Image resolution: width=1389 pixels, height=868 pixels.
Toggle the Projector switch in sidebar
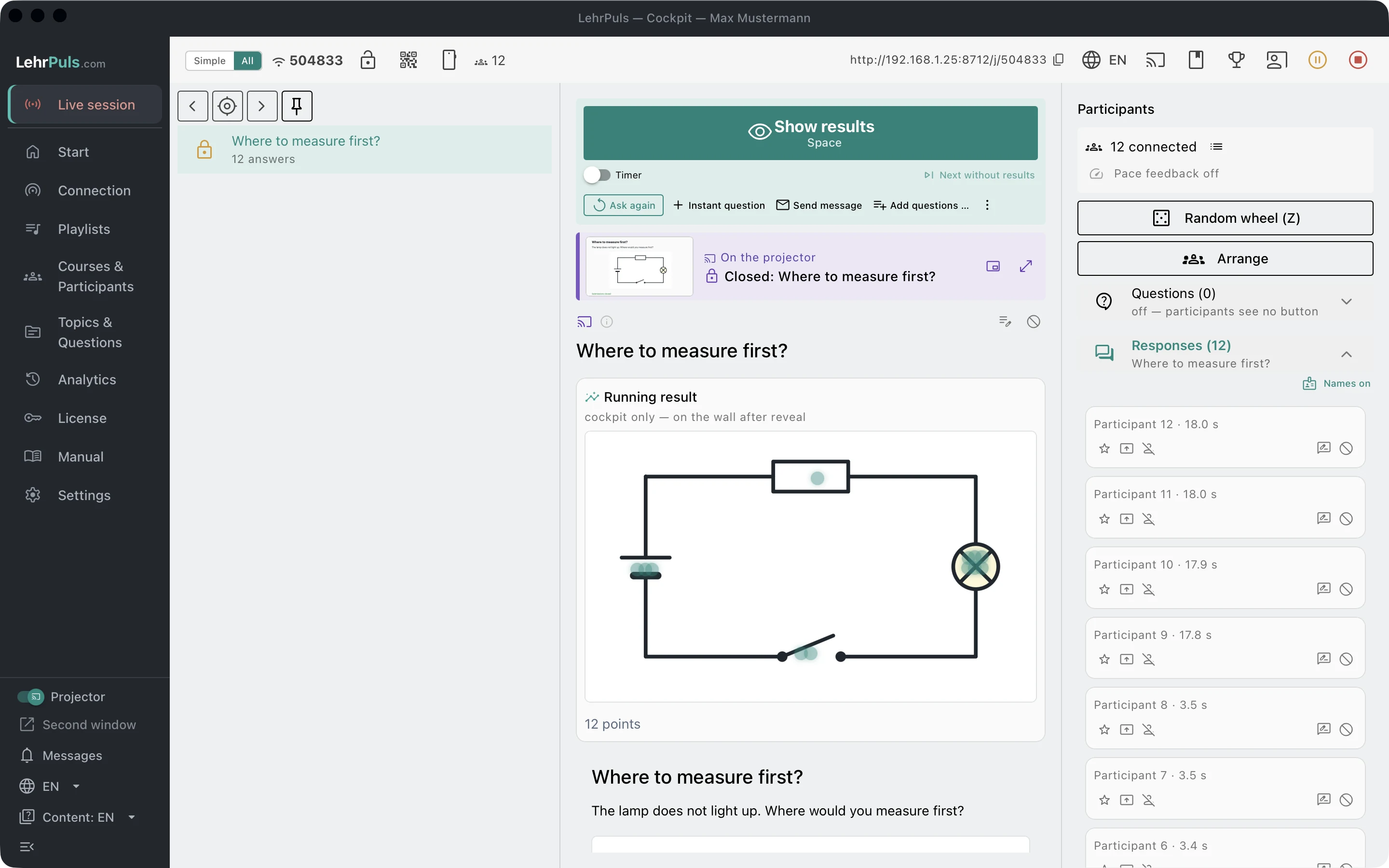pyautogui.click(x=30, y=697)
